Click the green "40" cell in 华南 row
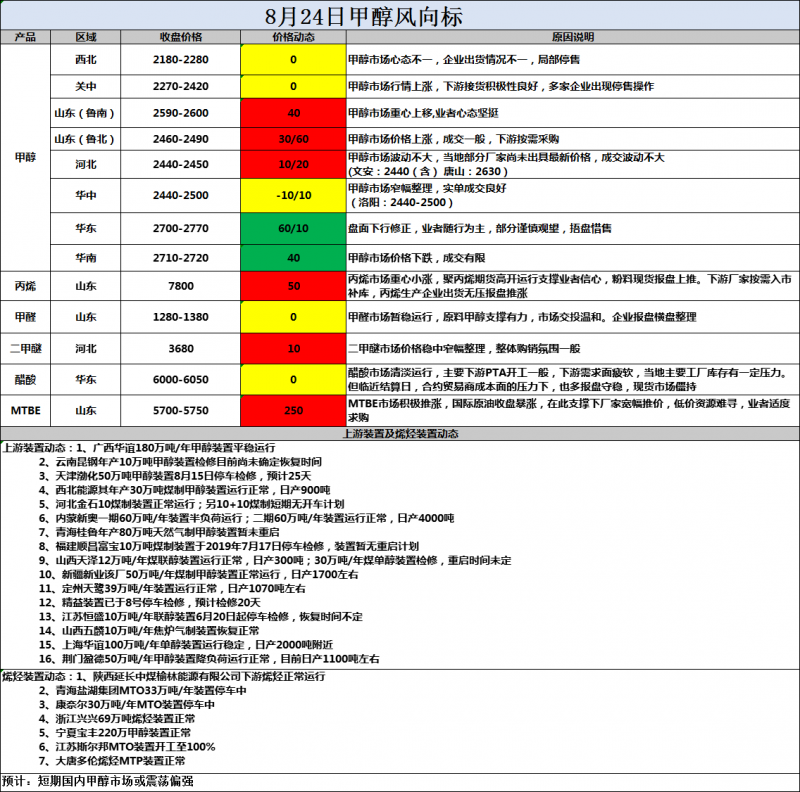This screenshot has height=792, width=800. tap(293, 258)
